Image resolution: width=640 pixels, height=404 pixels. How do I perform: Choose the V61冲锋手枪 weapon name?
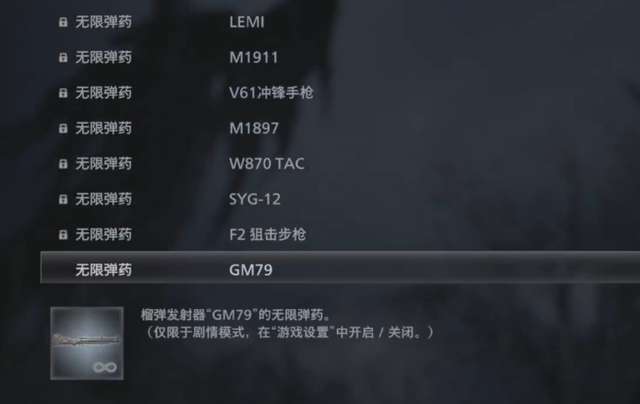click(x=271, y=93)
